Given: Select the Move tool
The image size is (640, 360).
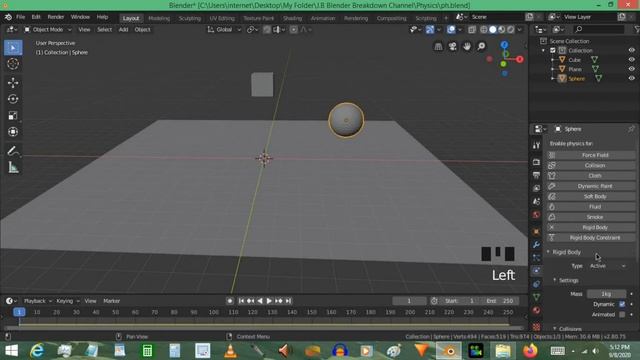Looking at the screenshot, I should point(13,83).
